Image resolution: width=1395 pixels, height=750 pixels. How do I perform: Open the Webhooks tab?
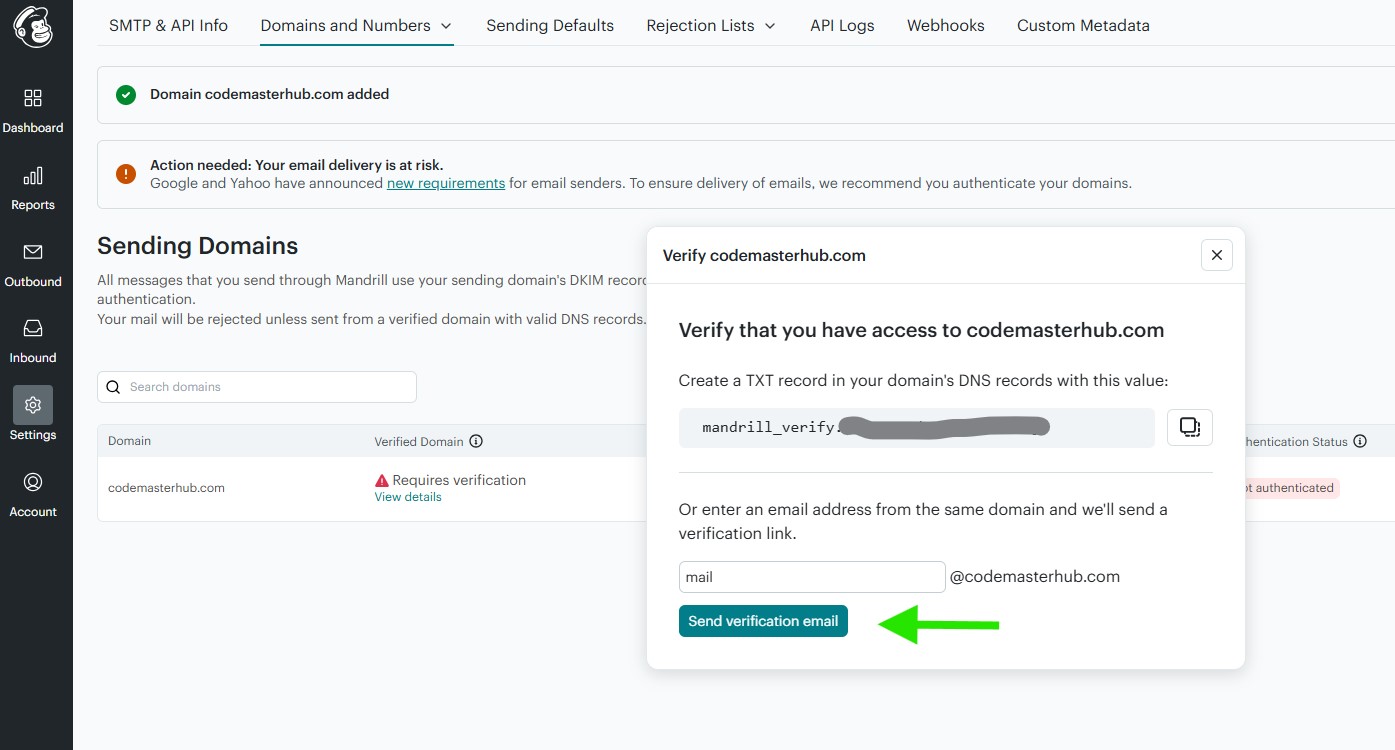[945, 26]
